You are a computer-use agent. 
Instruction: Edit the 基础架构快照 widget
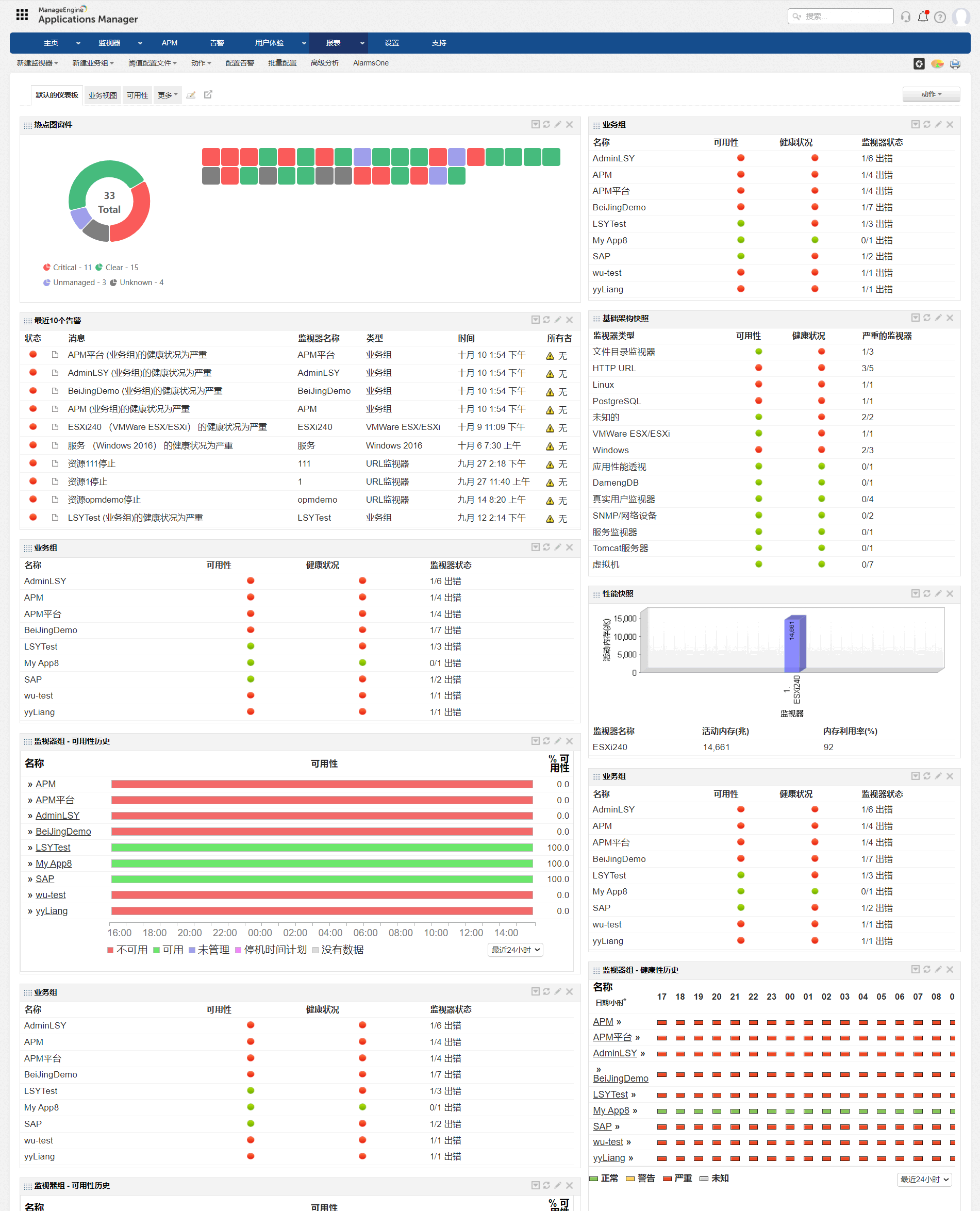point(938,318)
